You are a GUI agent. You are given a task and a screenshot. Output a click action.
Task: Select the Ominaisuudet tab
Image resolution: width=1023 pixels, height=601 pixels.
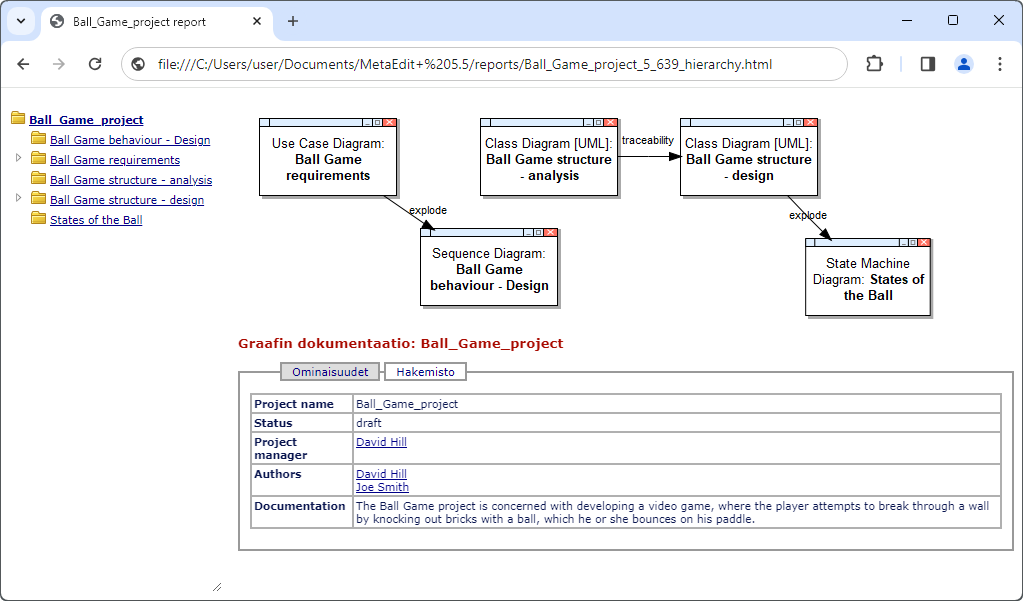329,371
